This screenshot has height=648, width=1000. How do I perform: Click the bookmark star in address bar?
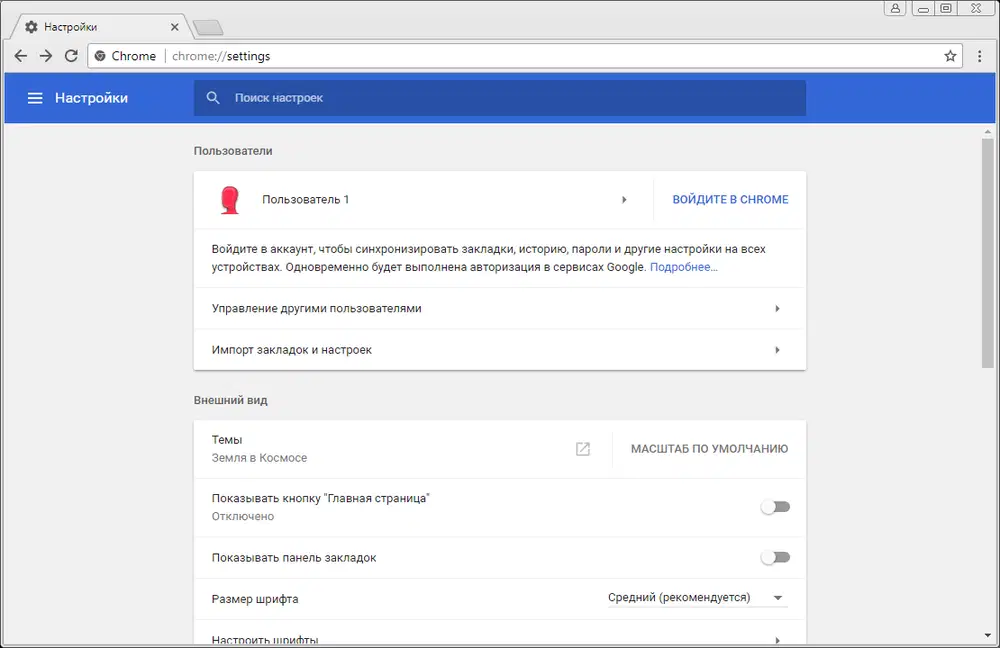(x=950, y=56)
